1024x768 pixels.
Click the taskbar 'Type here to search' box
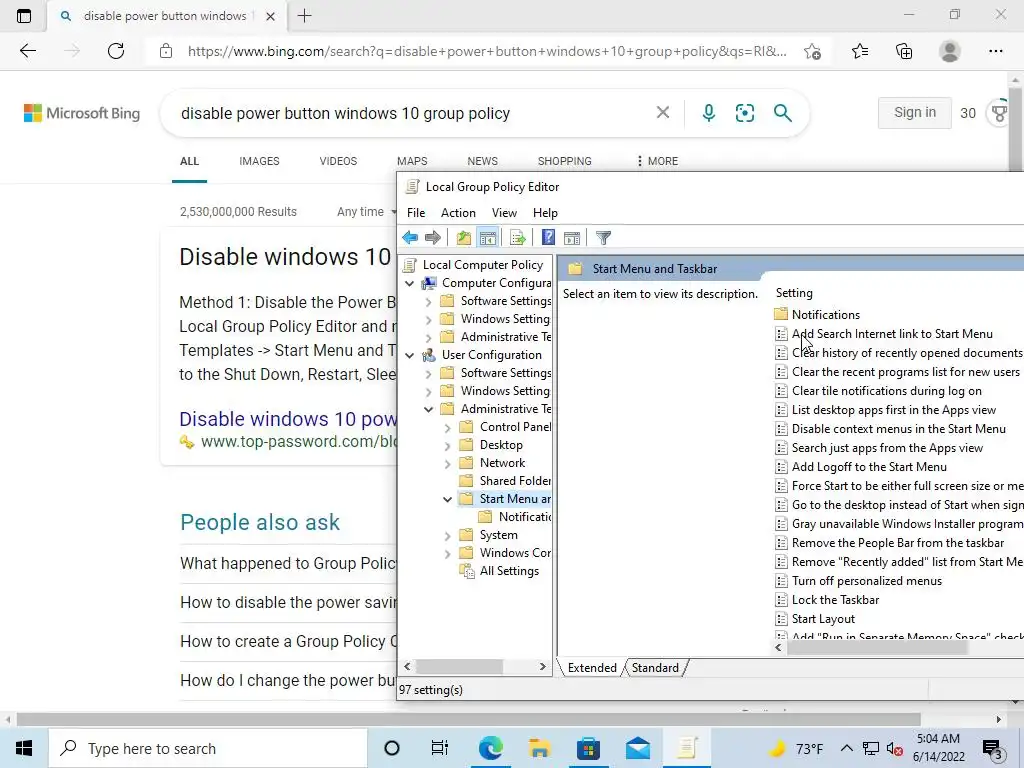point(208,748)
